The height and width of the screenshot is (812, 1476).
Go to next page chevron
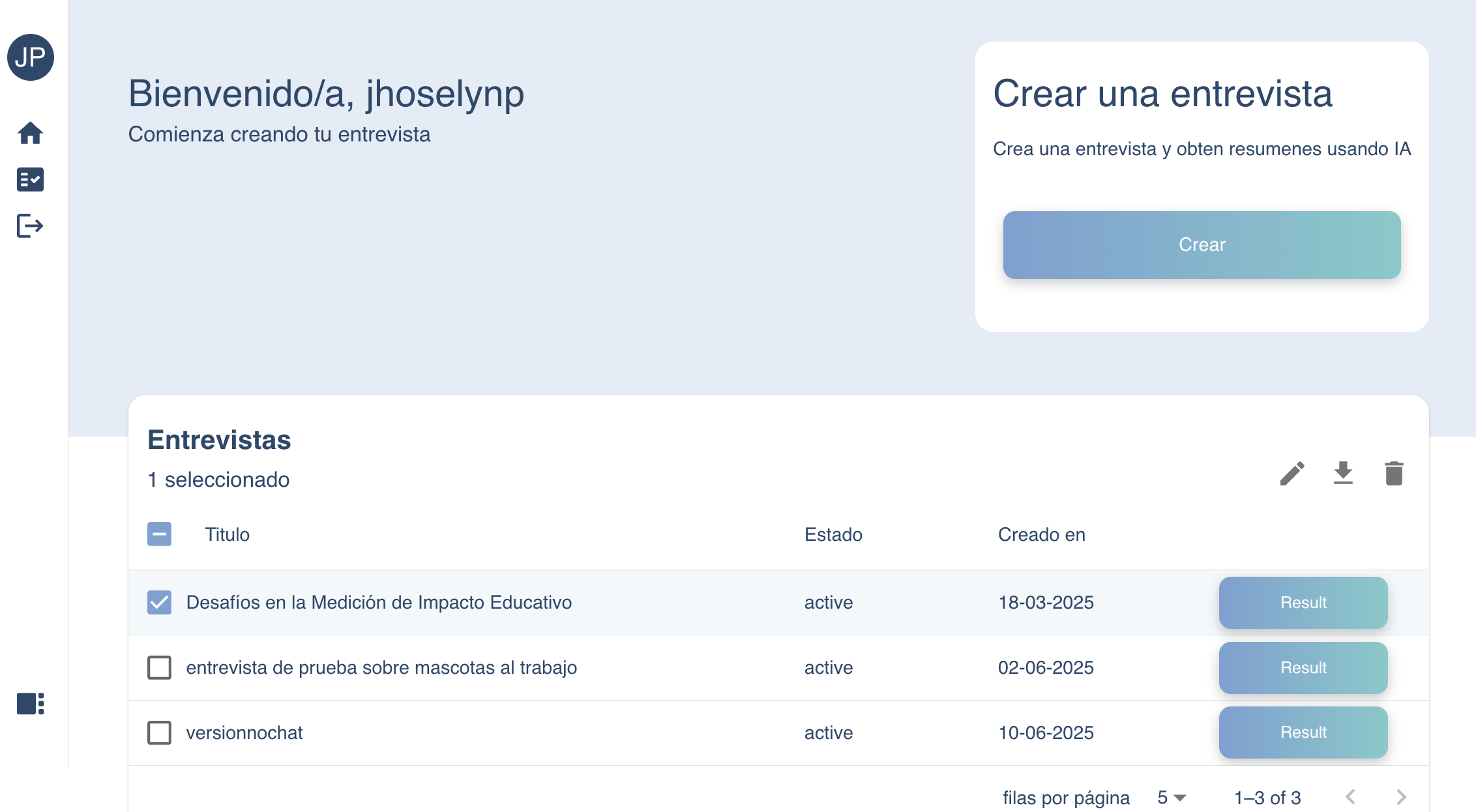tap(1402, 797)
